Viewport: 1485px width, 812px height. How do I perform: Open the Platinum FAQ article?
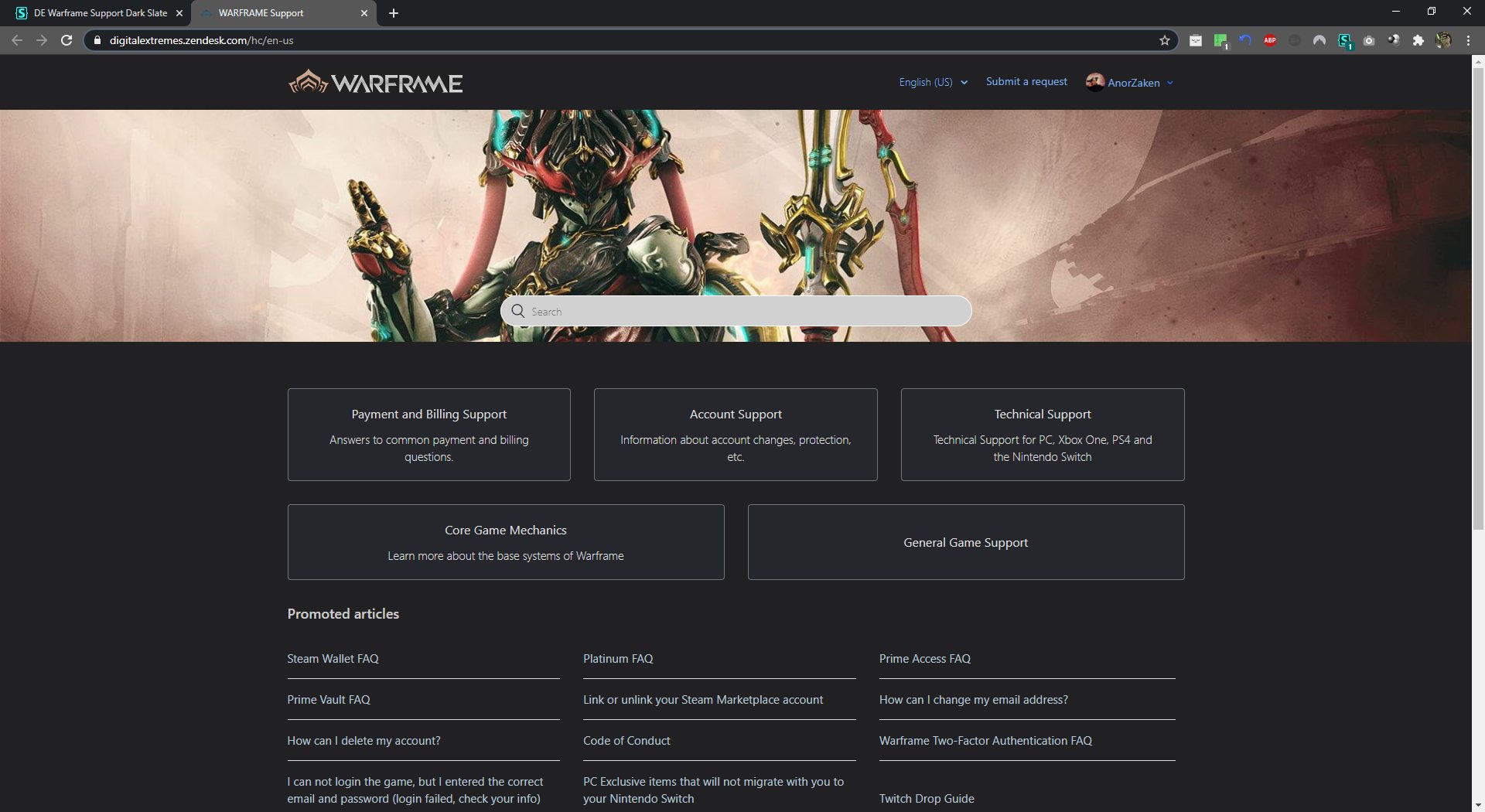point(617,658)
